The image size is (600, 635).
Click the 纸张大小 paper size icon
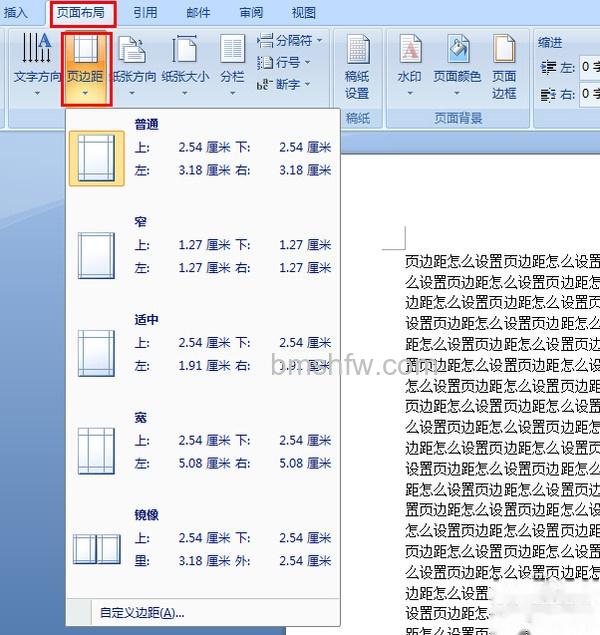pos(185,49)
